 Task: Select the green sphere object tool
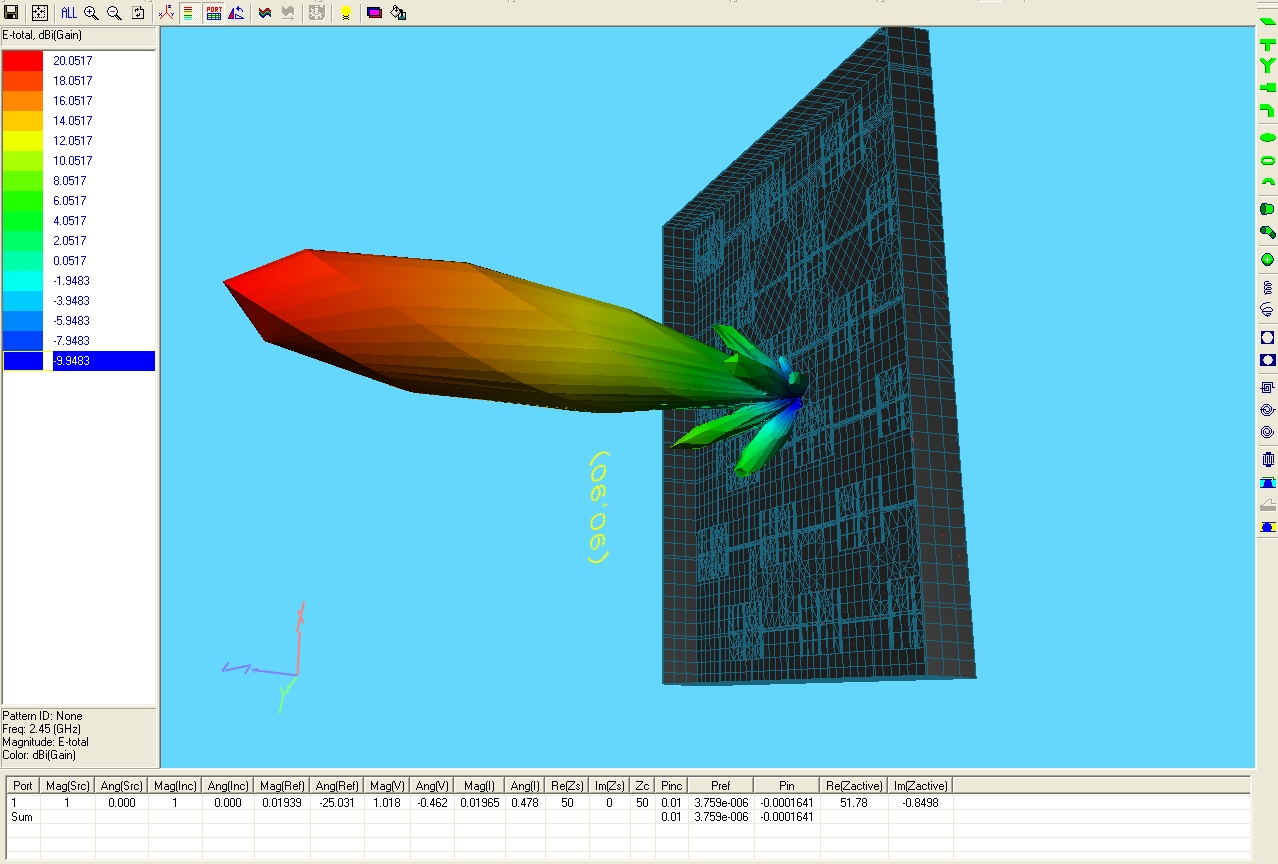tap(1267, 259)
